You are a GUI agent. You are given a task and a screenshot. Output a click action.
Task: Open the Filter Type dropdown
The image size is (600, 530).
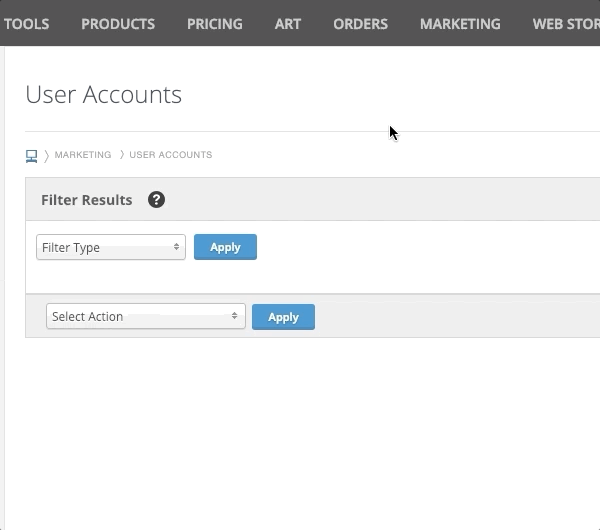[x=110, y=247]
